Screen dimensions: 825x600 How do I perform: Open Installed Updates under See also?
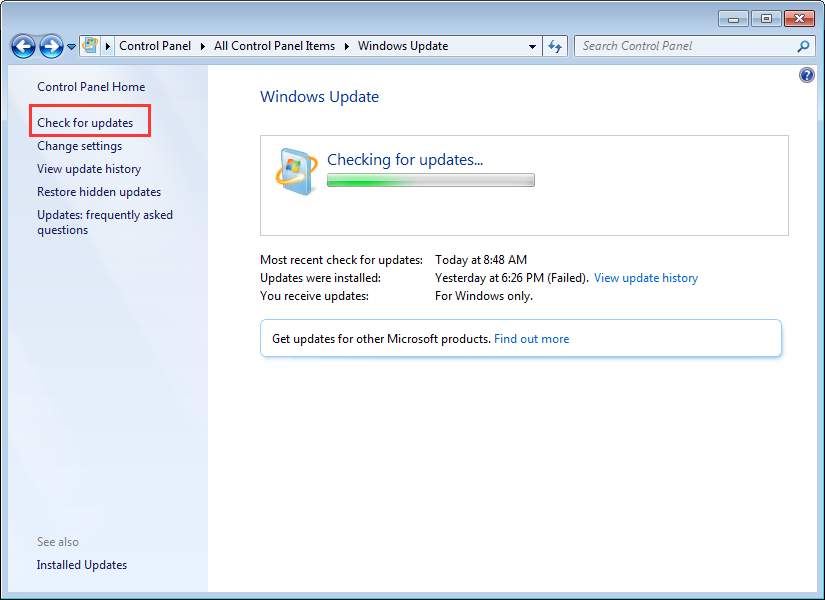coord(81,564)
